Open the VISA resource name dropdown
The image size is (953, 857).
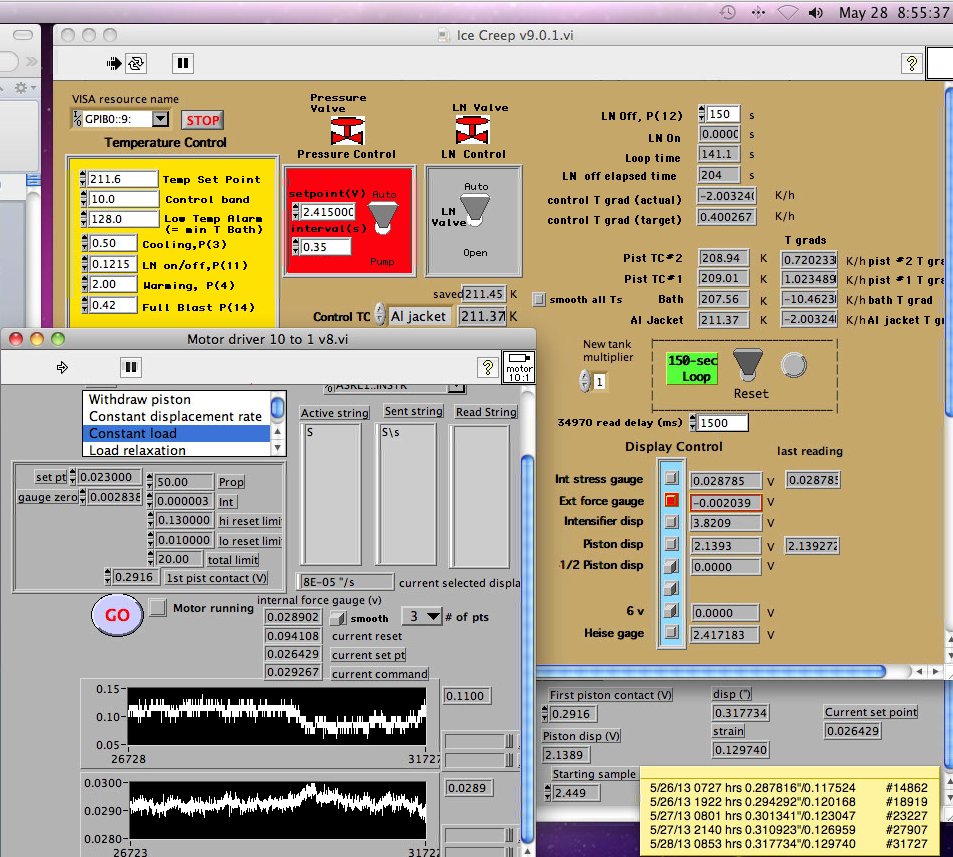pyautogui.click(x=160, y=119)
